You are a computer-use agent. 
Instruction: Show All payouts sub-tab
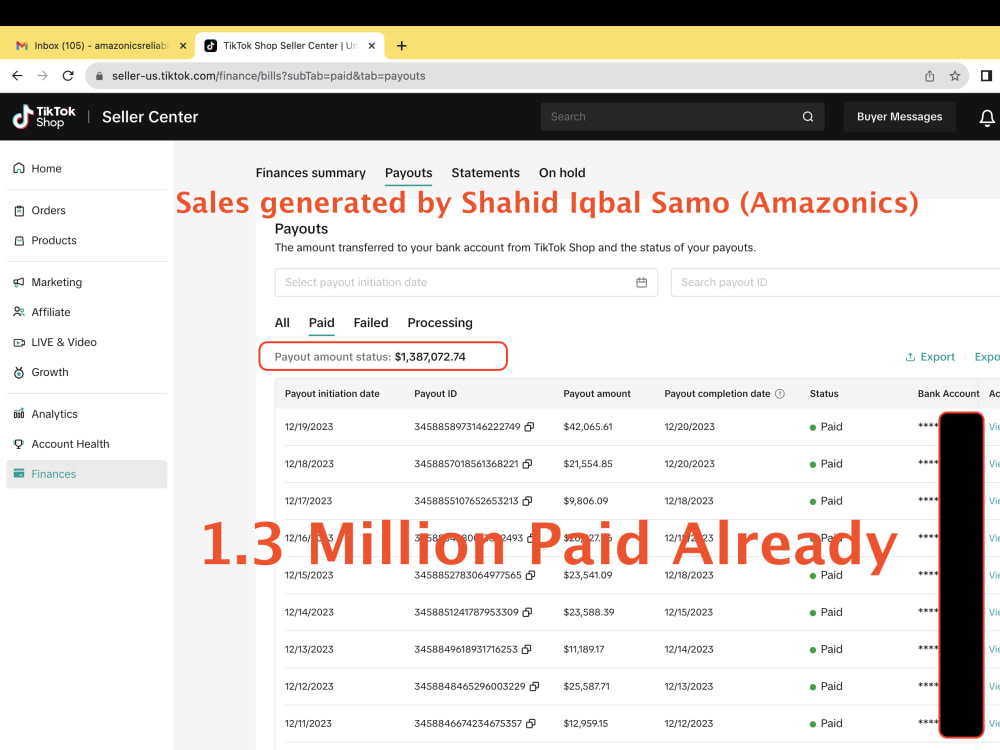tap(282, 323)
